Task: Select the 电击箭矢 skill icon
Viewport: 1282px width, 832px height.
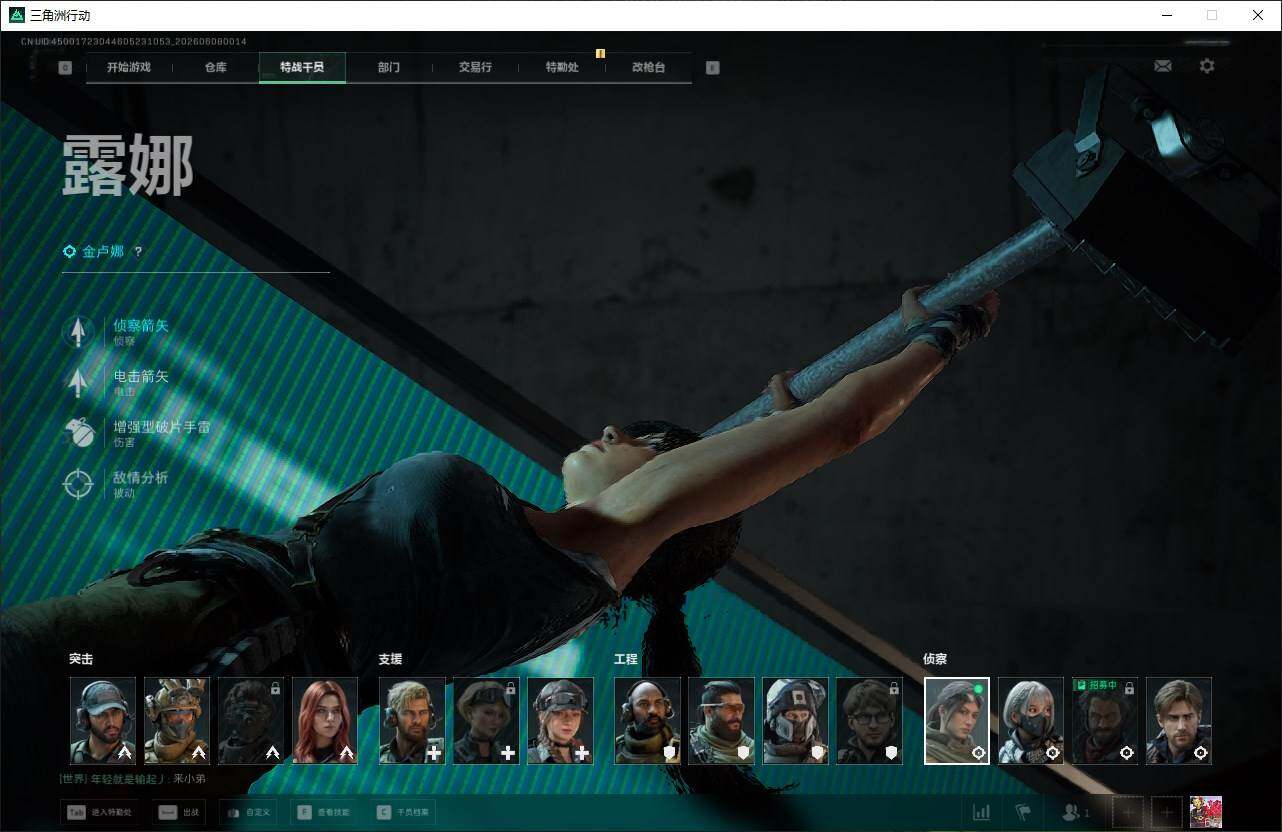Action: 79,382
